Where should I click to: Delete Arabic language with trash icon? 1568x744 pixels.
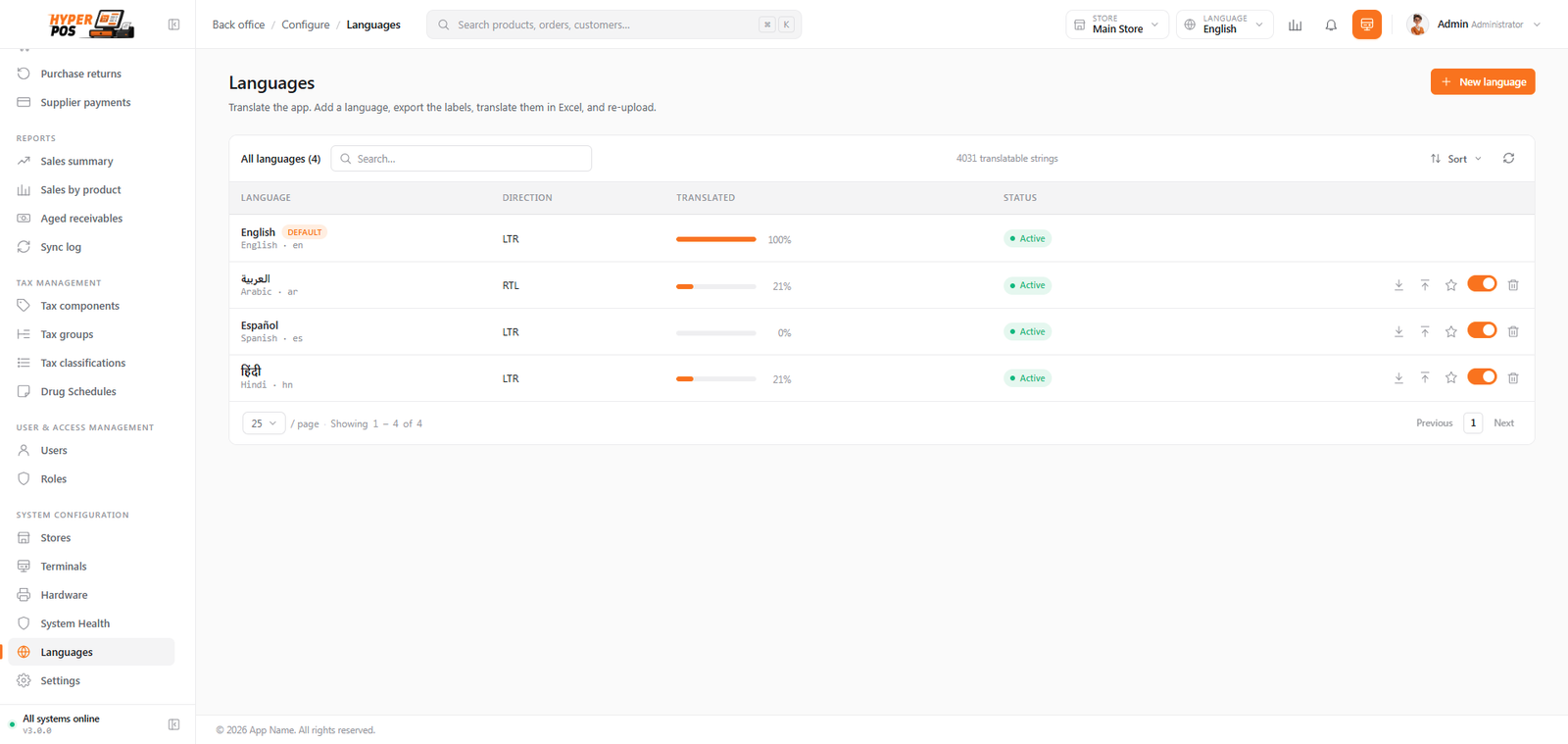[x=1513, y=285]
